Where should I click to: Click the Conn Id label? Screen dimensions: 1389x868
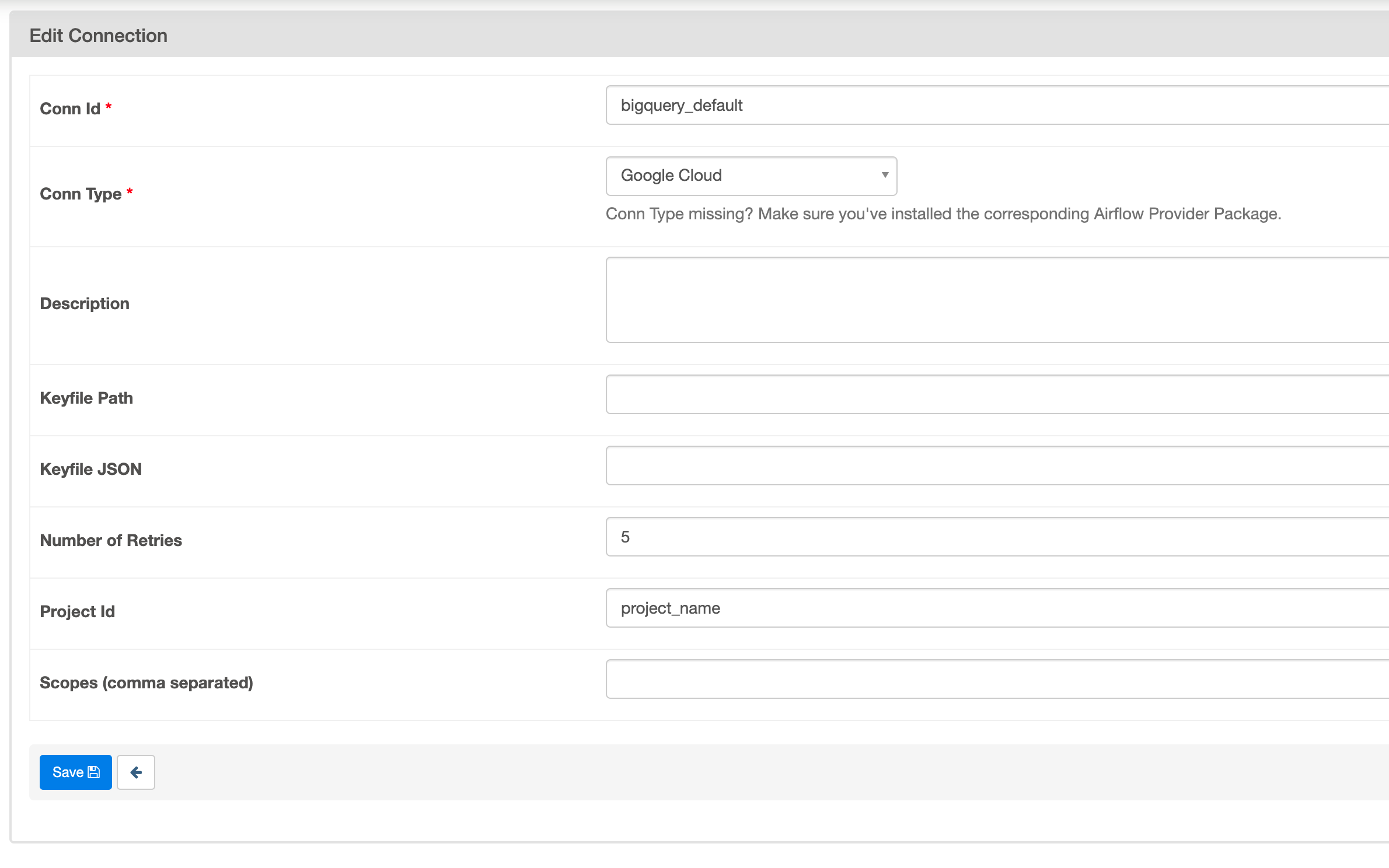pos(70,109)
